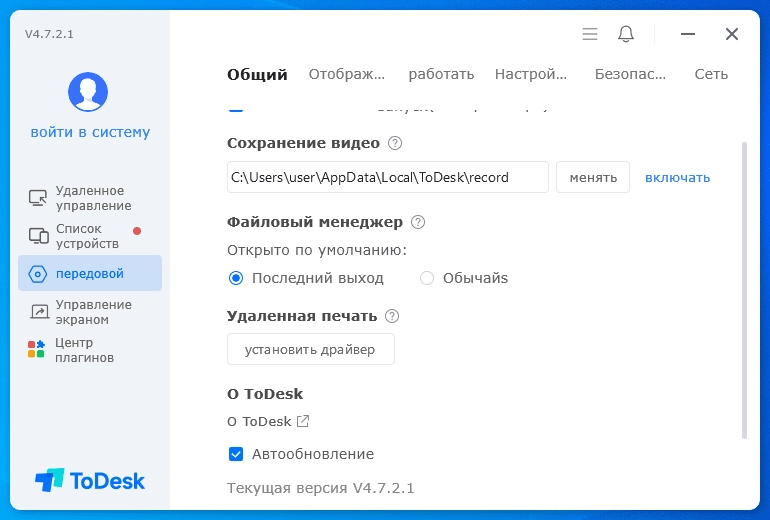Click the включать link
770x520 pixels.
(677, 177)
